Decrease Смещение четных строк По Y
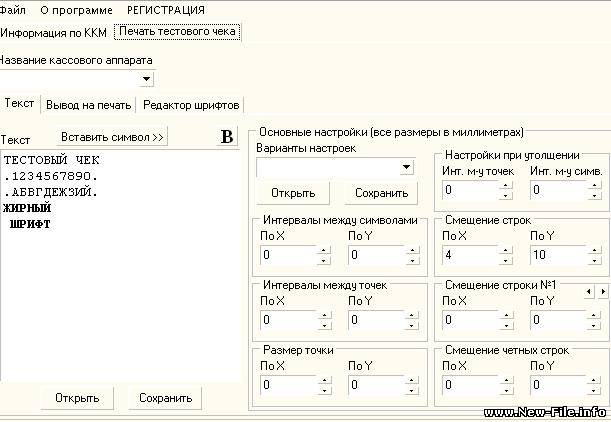 pyautogui.click(x=593, y=390)
